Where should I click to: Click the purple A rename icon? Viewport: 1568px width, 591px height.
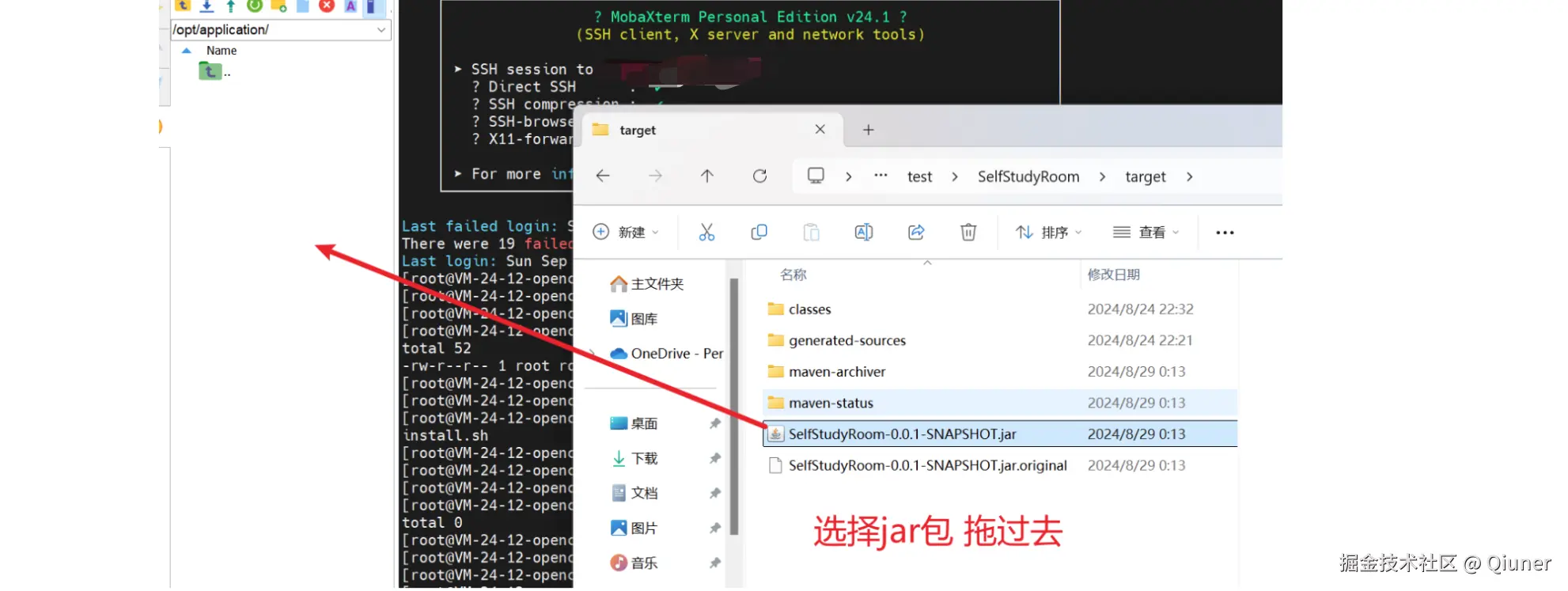[x=350, y=6]
